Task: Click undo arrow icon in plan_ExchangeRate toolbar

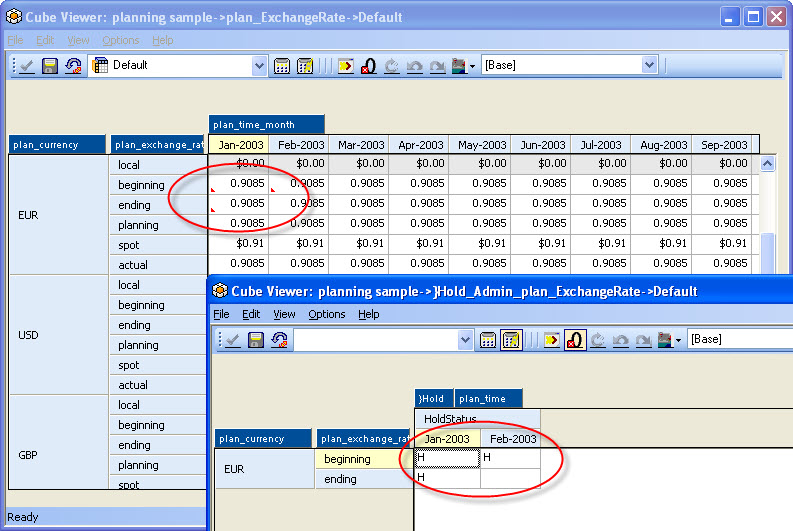Action: click(x=415, y=66)
